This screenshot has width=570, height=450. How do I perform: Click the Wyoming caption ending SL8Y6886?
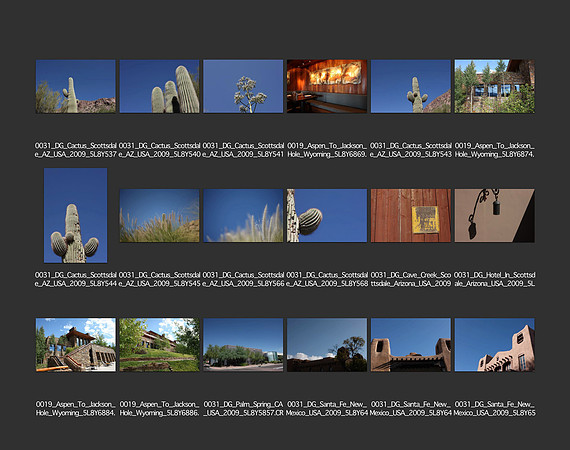tap(160, 409)
